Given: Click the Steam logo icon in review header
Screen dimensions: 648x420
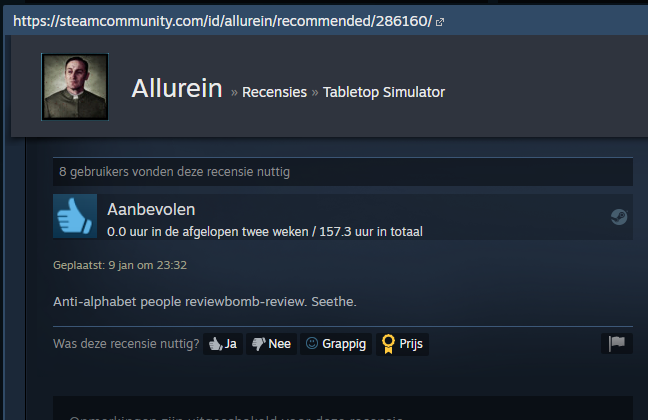Looking at the screenshot, I should 619,217.
